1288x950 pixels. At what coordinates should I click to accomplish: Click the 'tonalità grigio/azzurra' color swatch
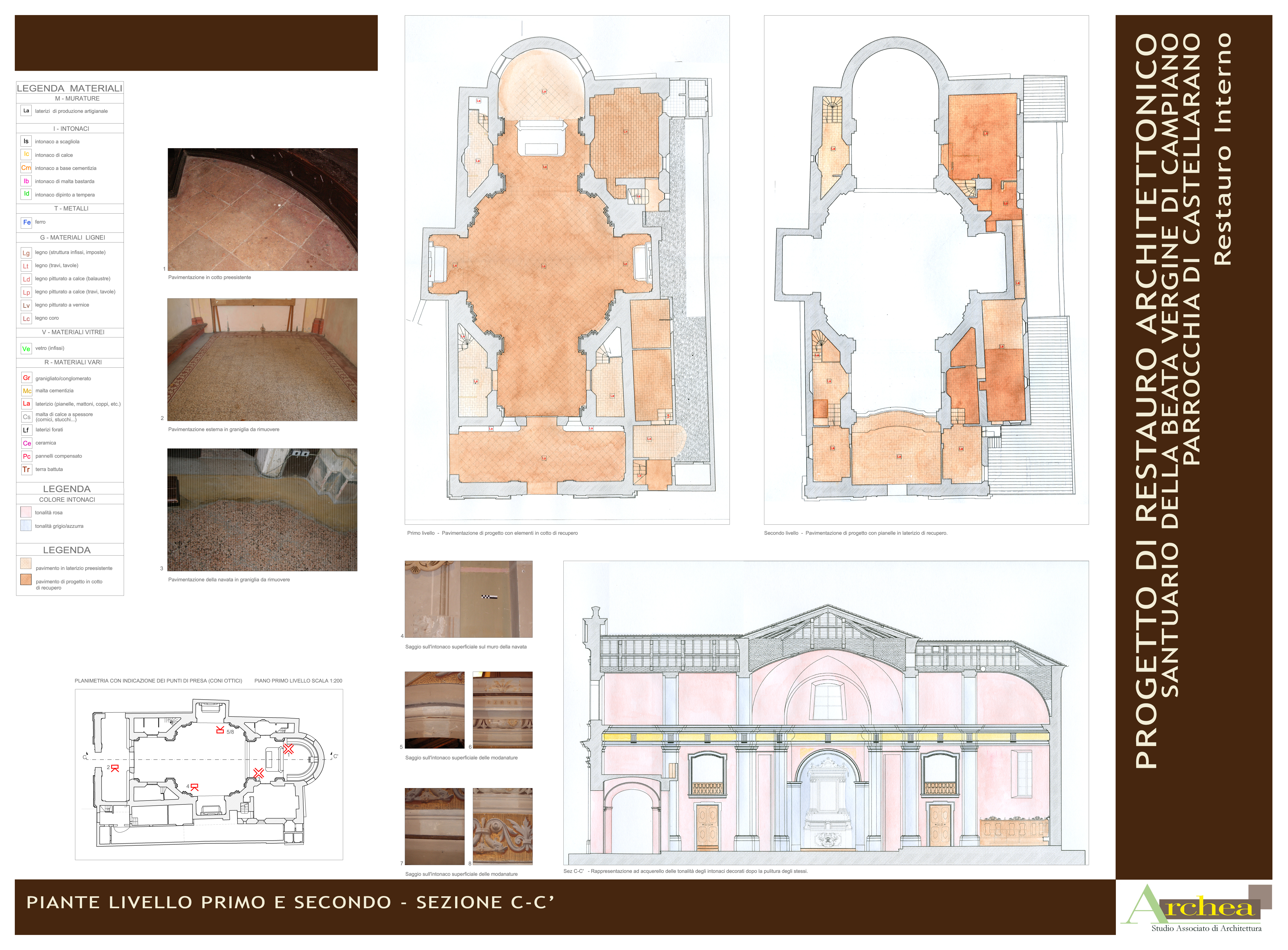click(26, 526)
